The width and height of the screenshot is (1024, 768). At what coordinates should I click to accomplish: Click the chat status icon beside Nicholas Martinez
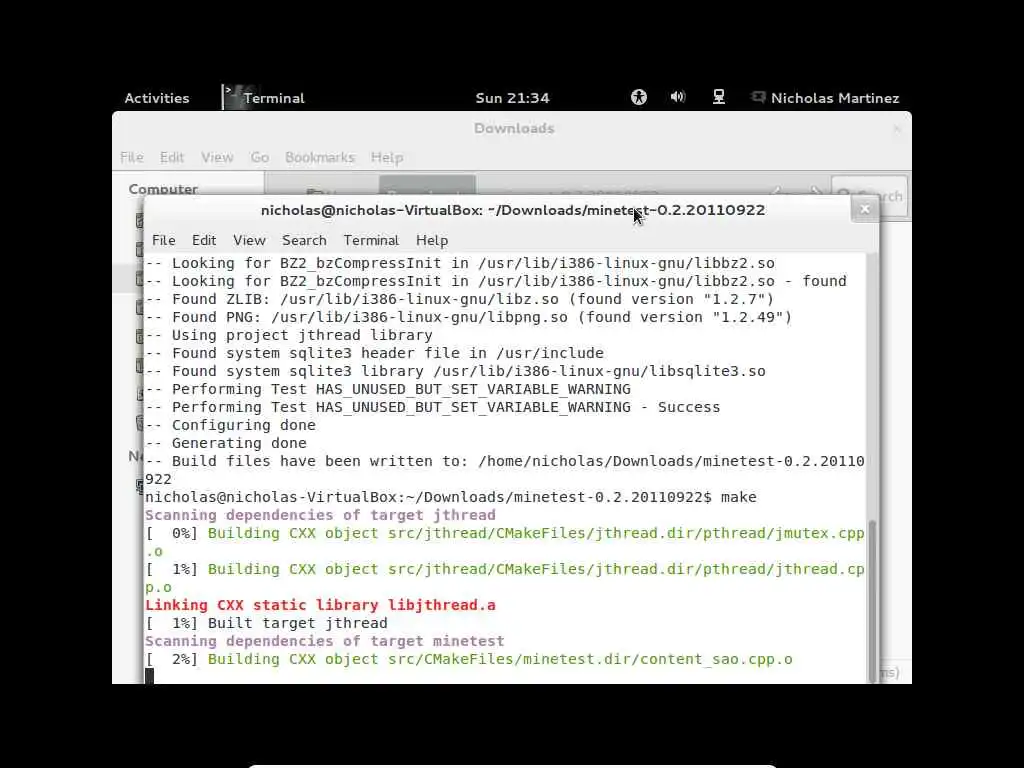click(x=758, y=97)
